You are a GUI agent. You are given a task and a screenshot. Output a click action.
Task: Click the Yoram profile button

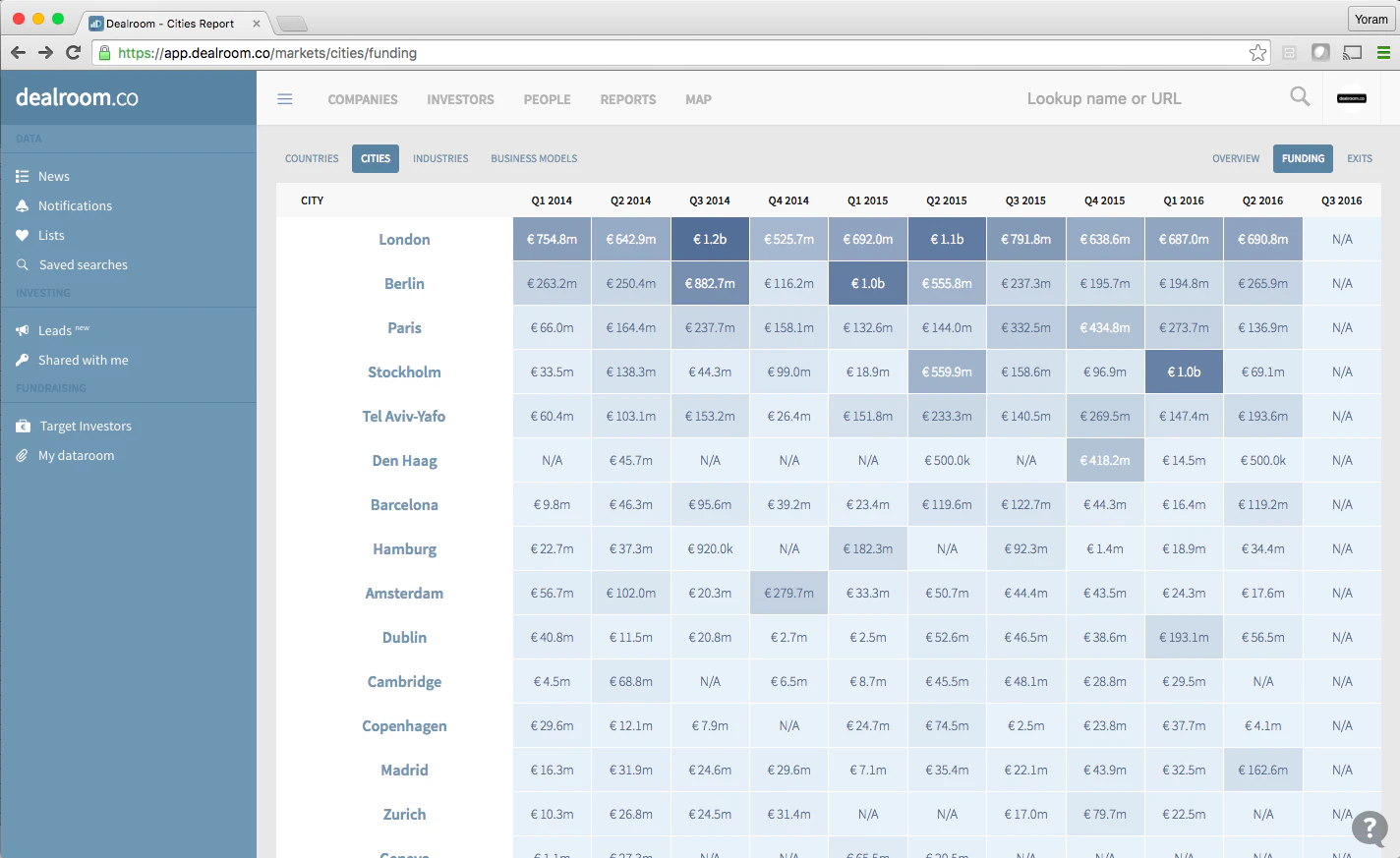(1371, 19)
